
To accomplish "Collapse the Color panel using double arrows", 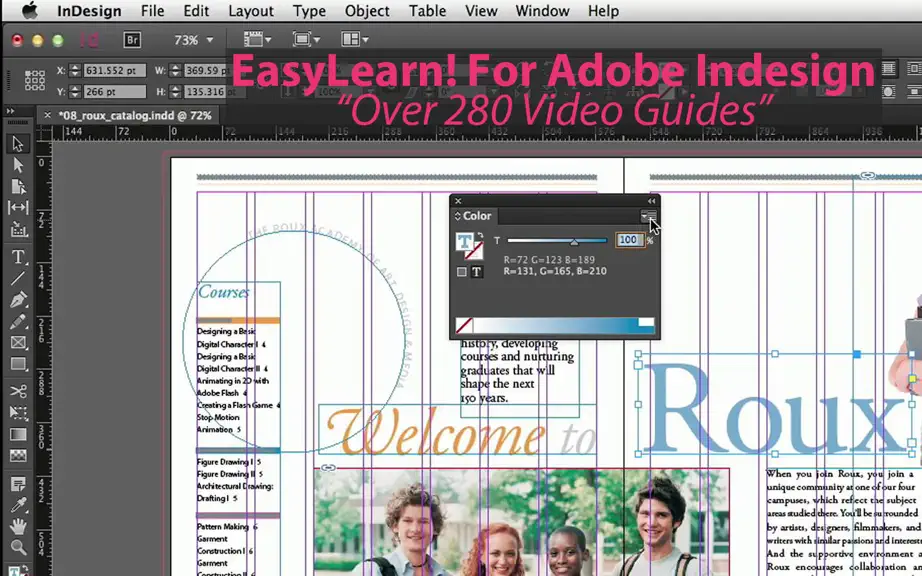I will tap(651, 201).
